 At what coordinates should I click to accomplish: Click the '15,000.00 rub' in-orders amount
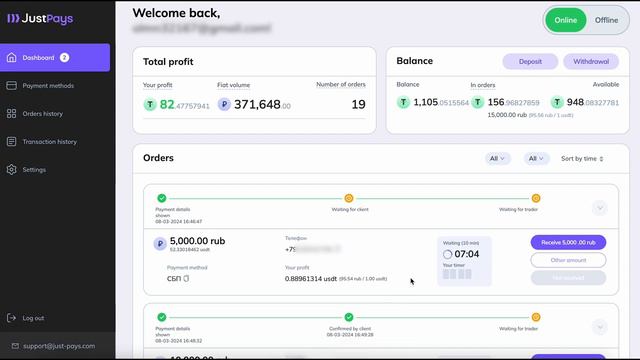coord(507,115)
